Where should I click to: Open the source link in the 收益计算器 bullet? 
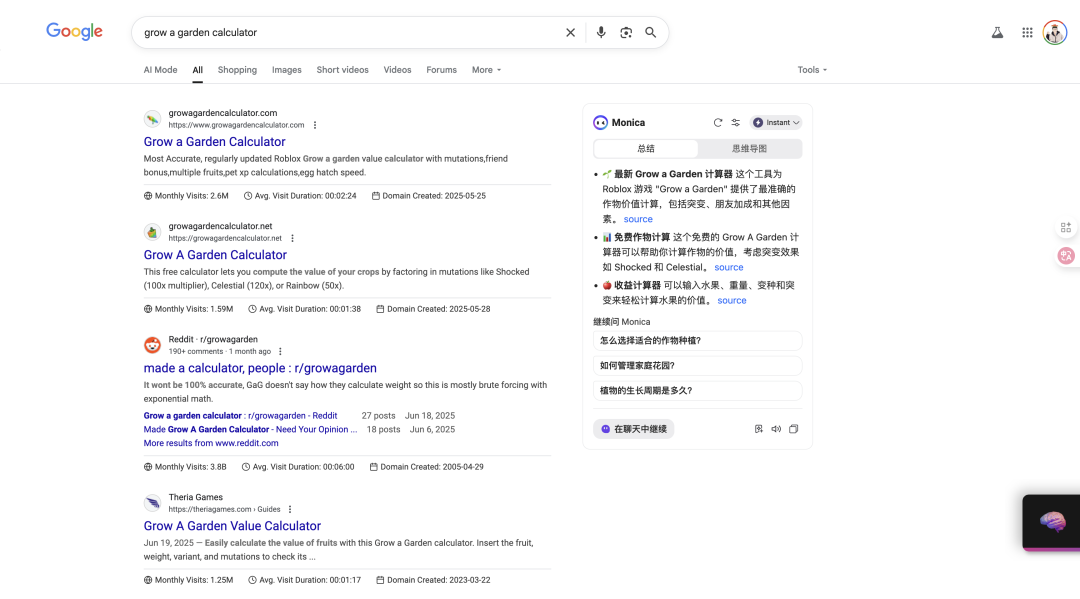tap(731, 300)
